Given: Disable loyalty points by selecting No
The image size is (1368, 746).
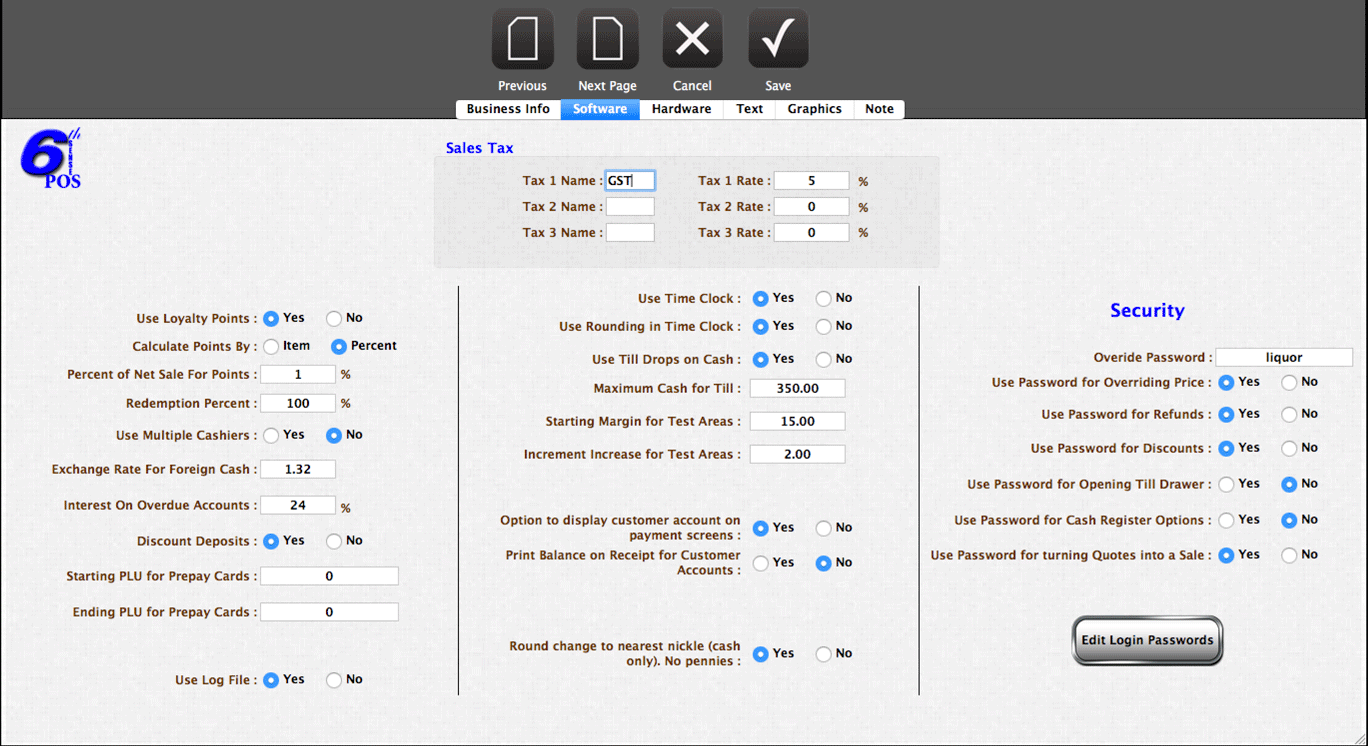Looking at the screenshot, I should (x=334, y=319).
